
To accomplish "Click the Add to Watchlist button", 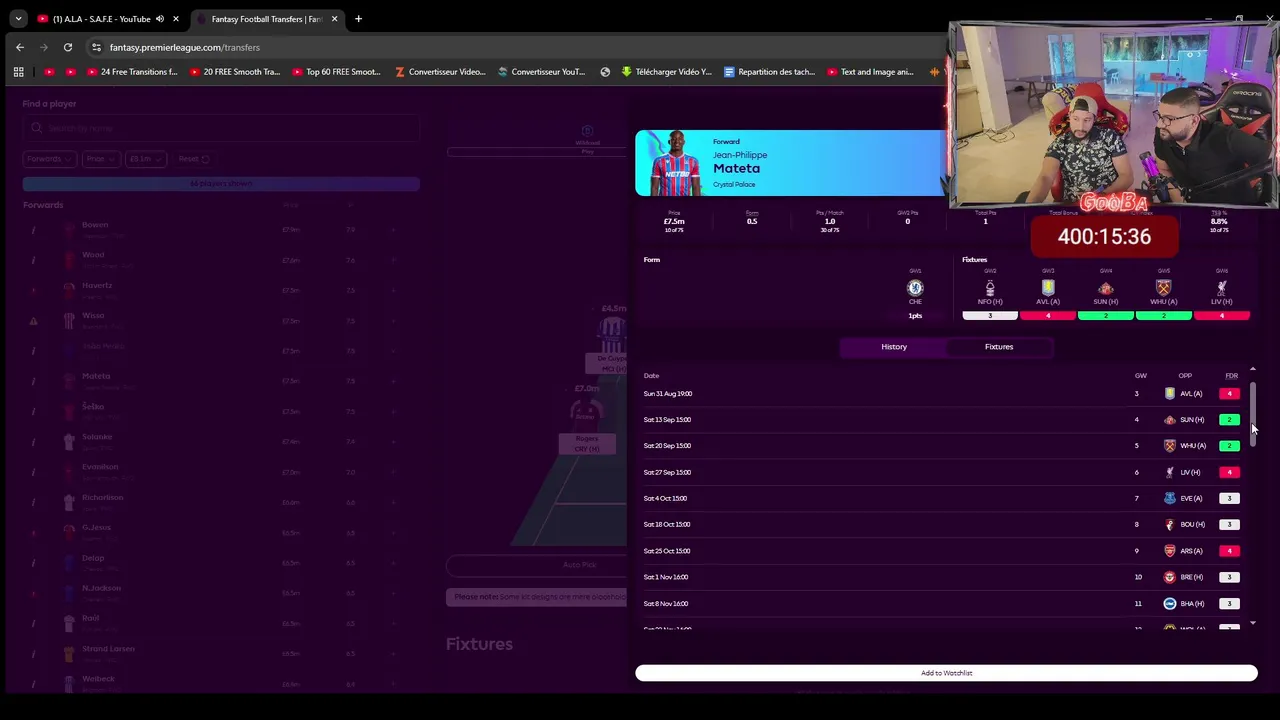I will 946,673.
